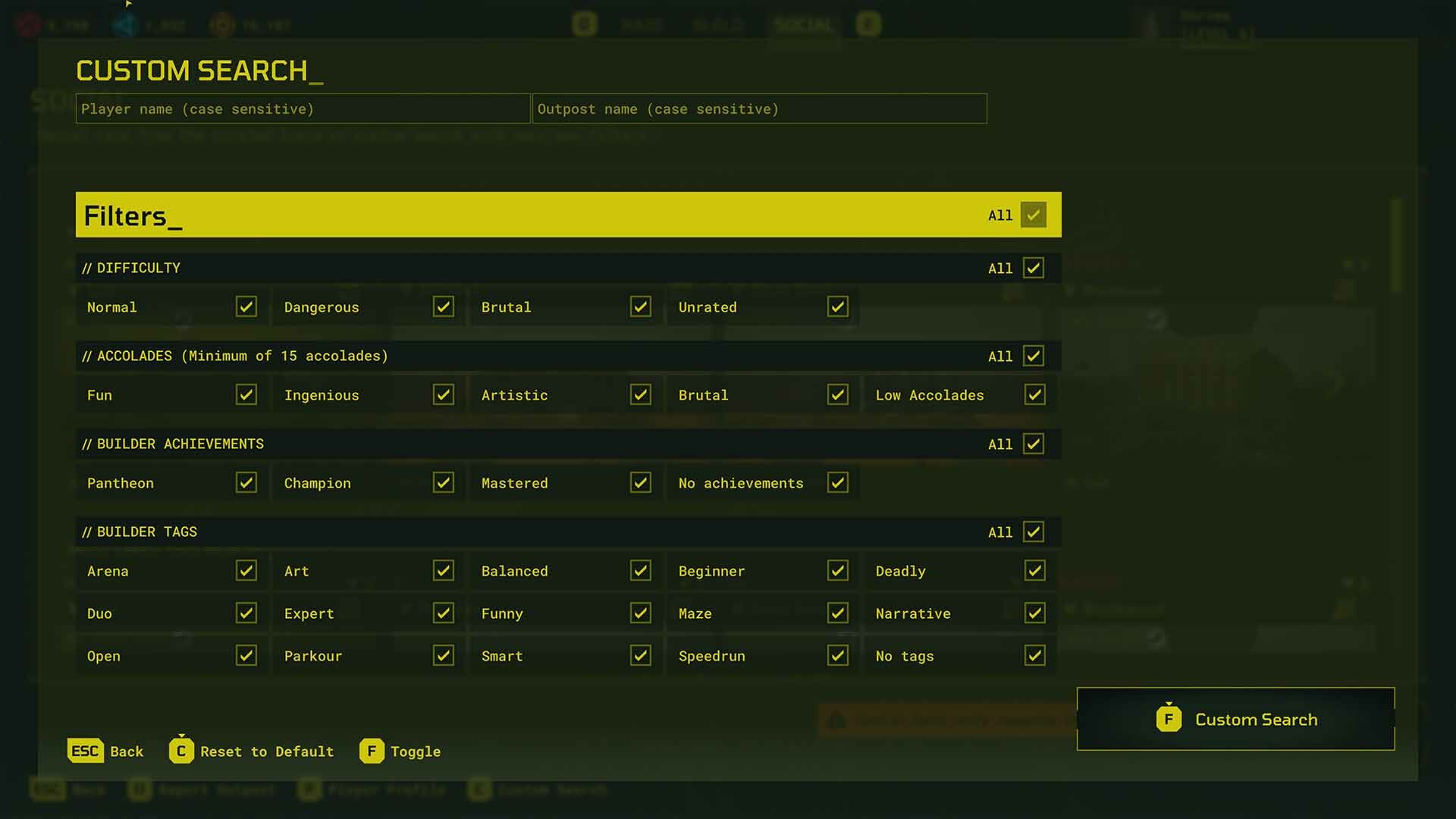Uncheck the Speedrun tag checkbox
The width and height of the screenshot is (1456, 819).
point(837,655)
